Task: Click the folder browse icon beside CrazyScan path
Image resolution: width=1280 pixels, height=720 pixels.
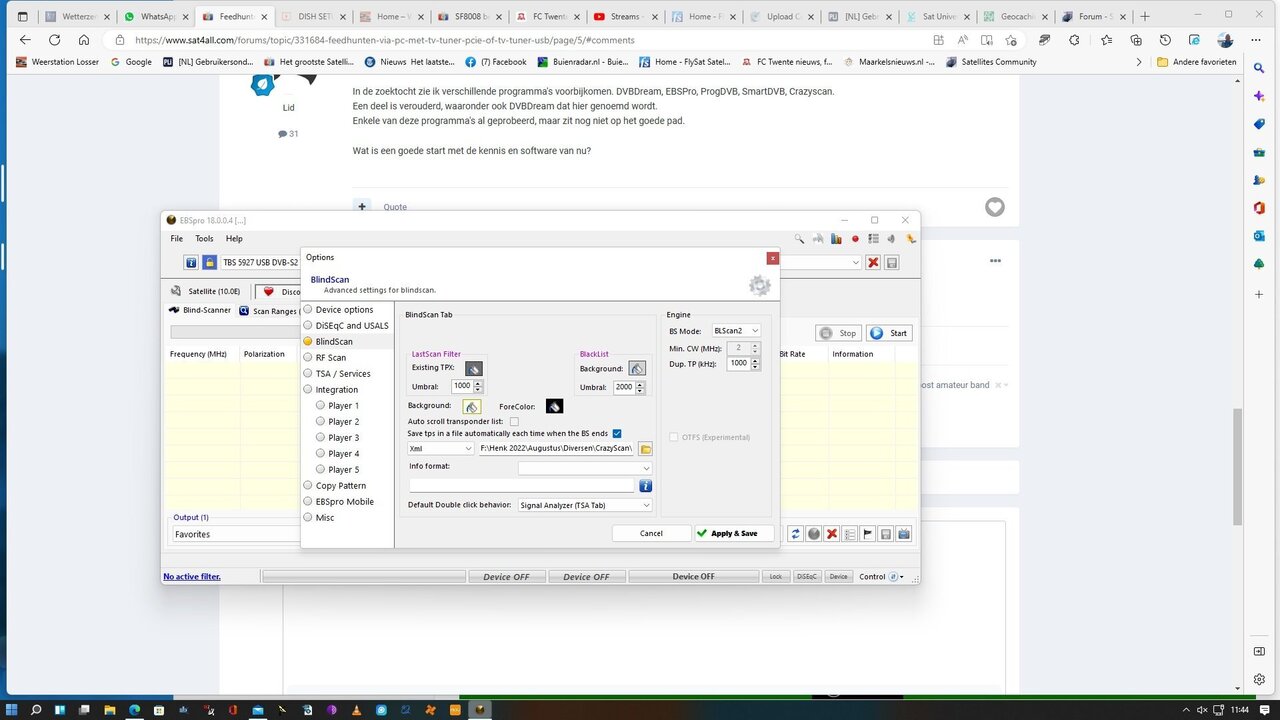Action: (x=646, y=449)
